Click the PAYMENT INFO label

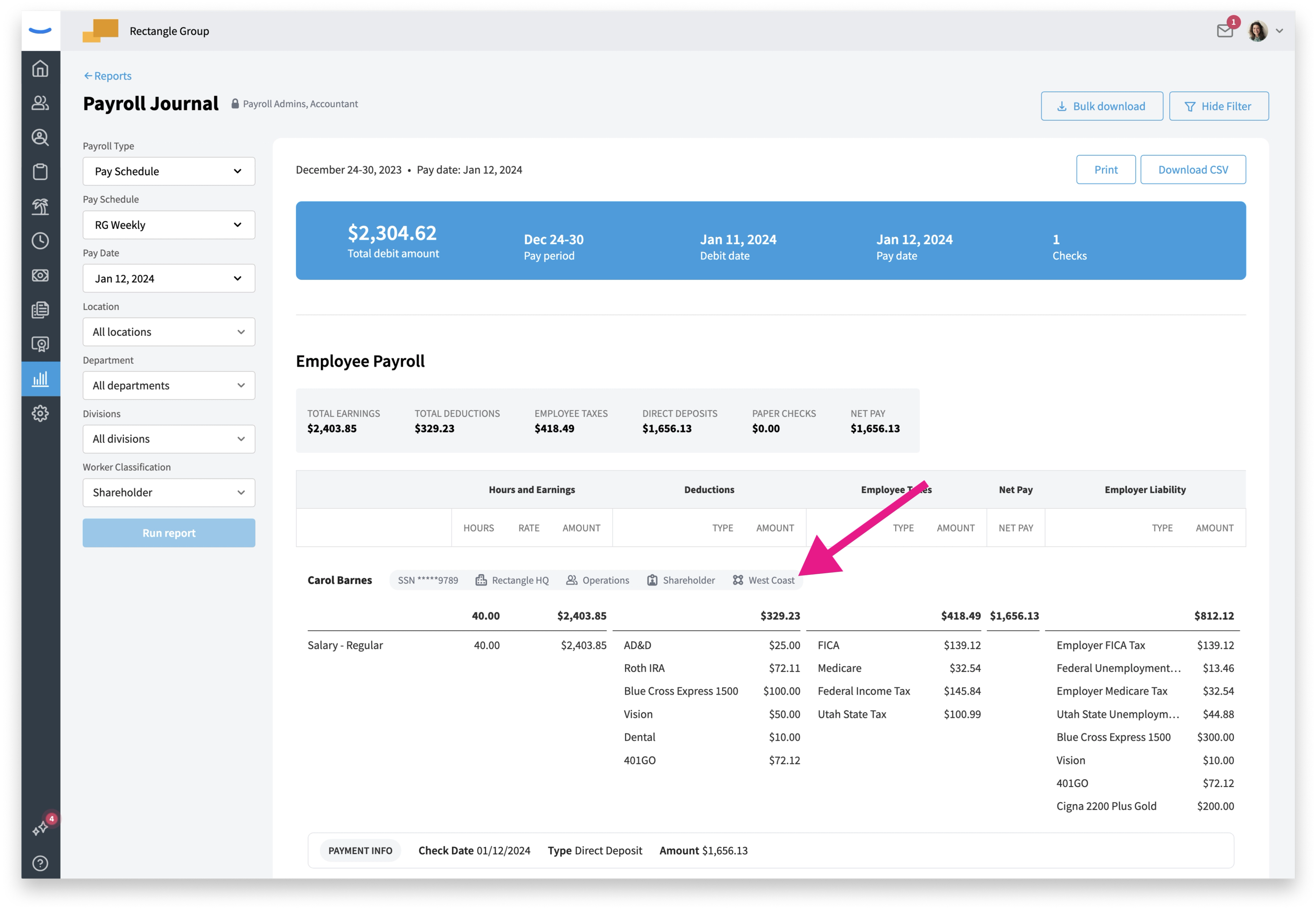[360, 850]
